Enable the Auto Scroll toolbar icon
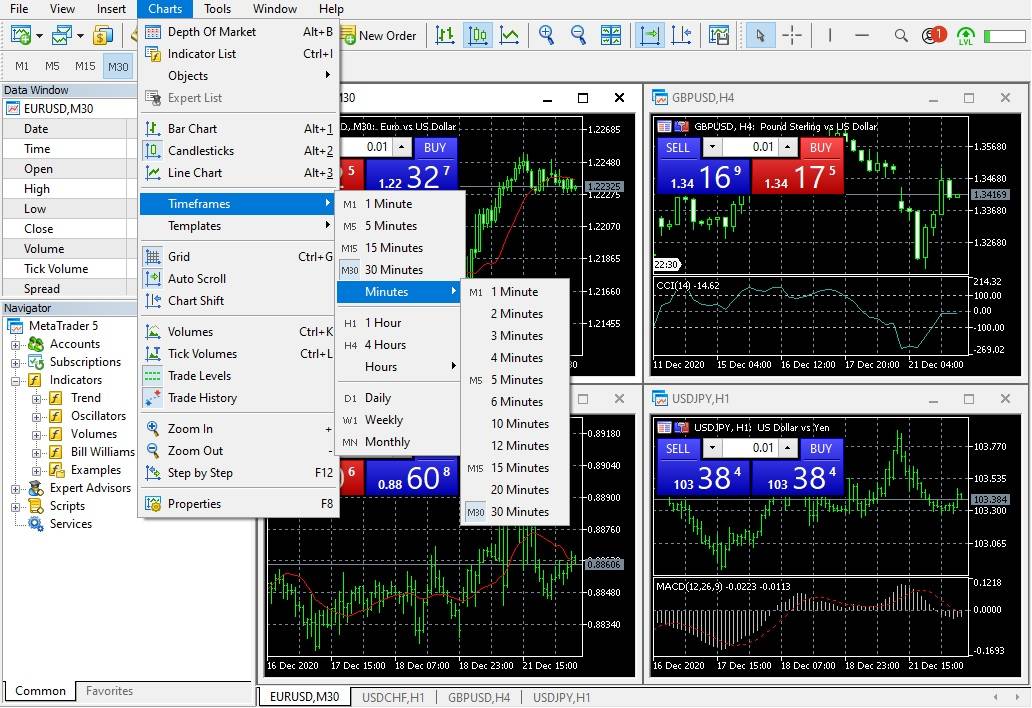 (x=649, y=35)
